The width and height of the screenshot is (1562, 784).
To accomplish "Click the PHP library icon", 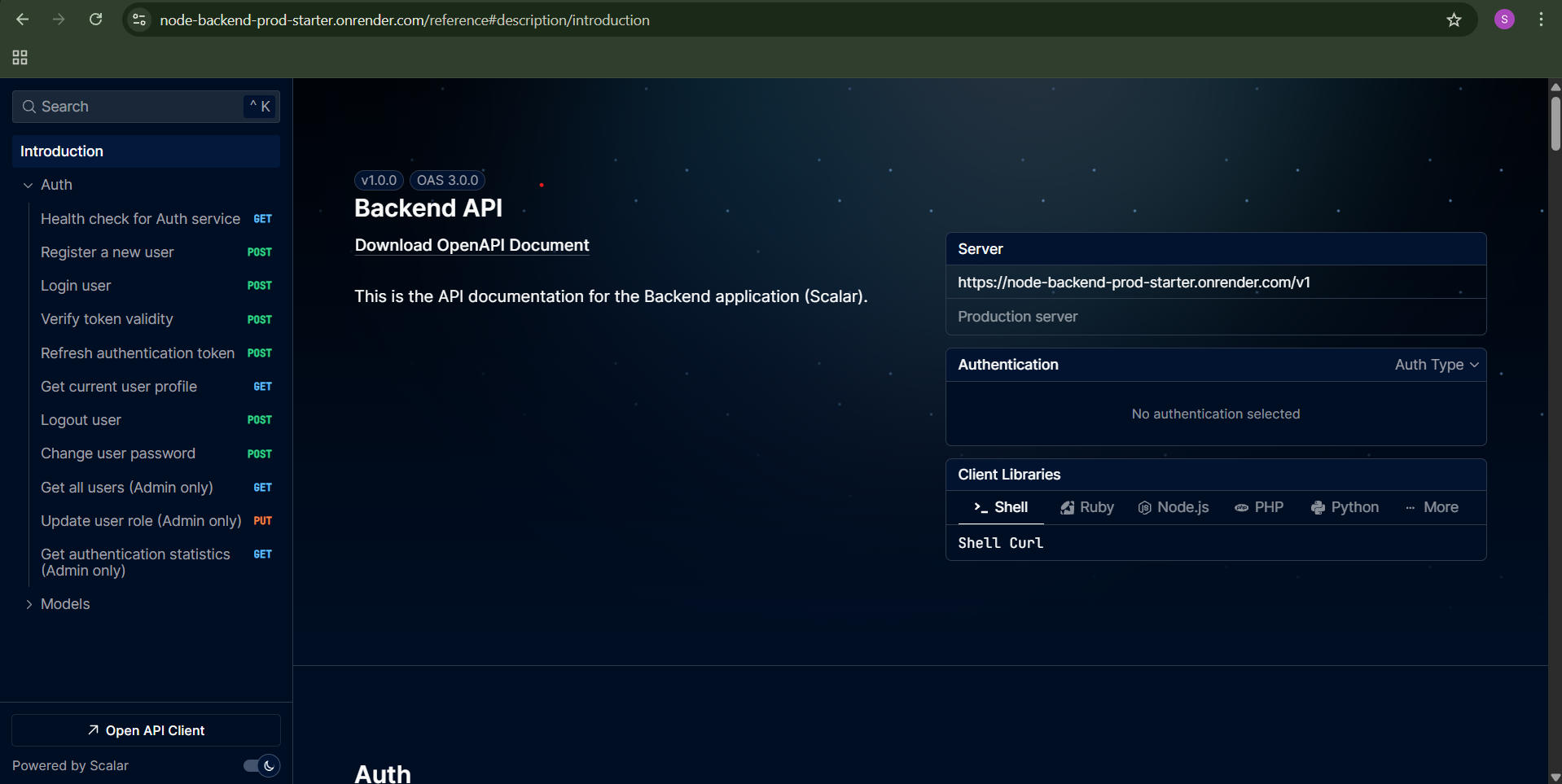I will (x=1241, y=508).
